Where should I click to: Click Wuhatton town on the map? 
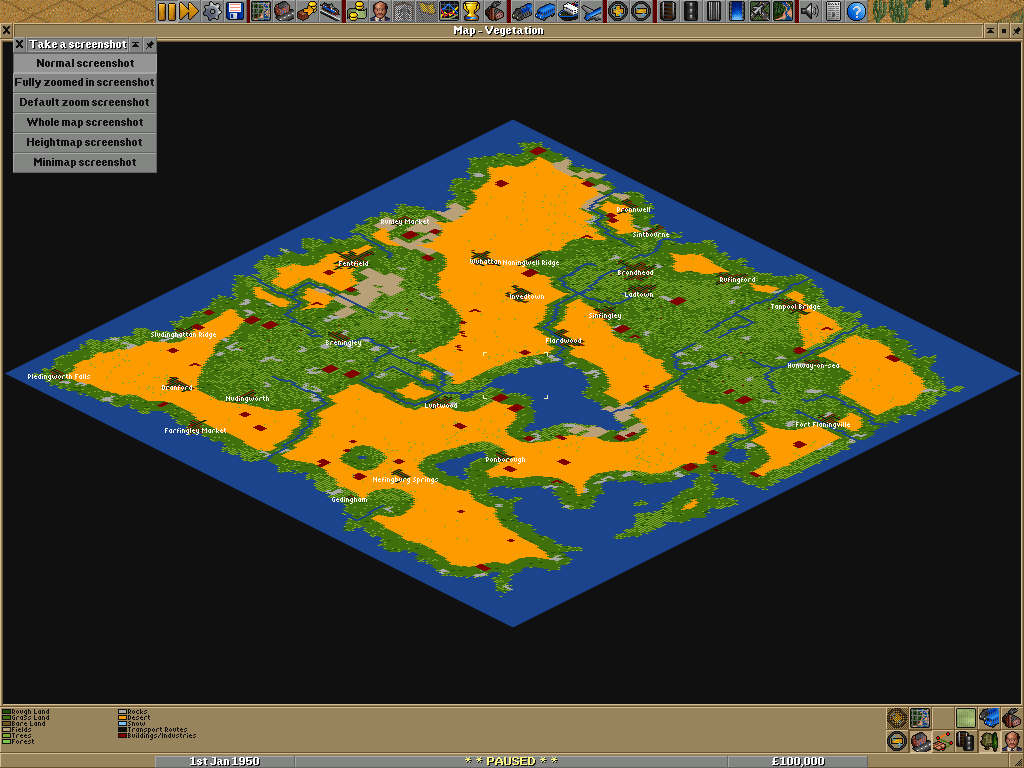click(485, 262)
